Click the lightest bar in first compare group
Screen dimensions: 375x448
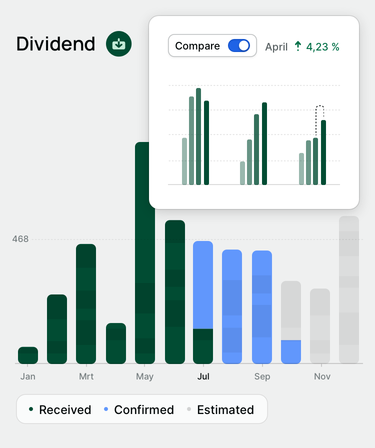[x=184, y=161]
